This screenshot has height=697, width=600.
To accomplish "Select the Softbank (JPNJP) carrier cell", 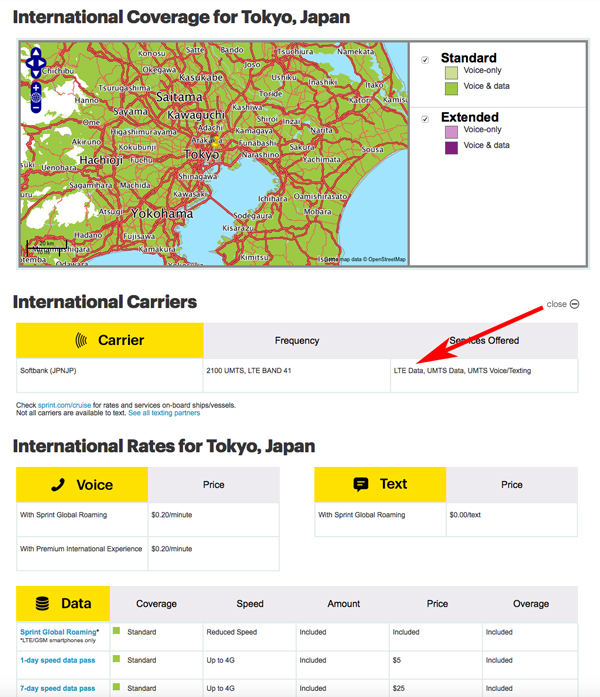I will click(110, 376).
